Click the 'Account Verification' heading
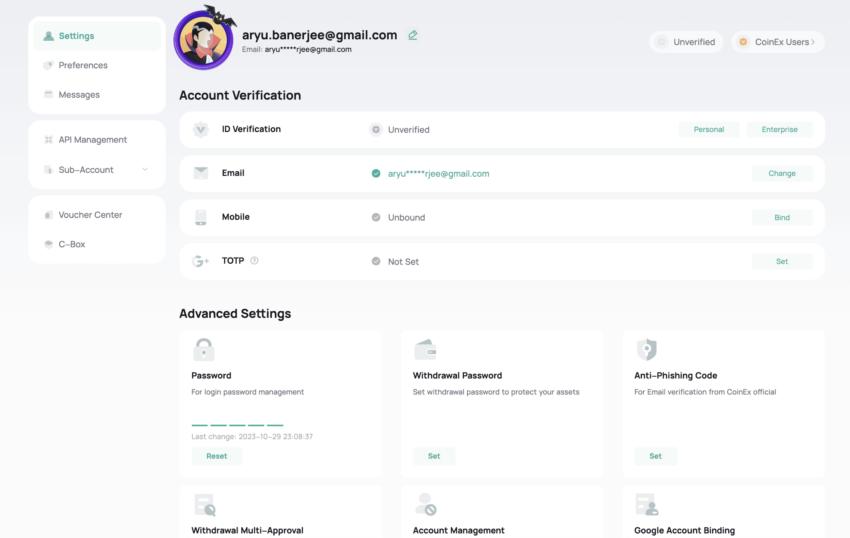The image size is (850, 538). point(240,95)
